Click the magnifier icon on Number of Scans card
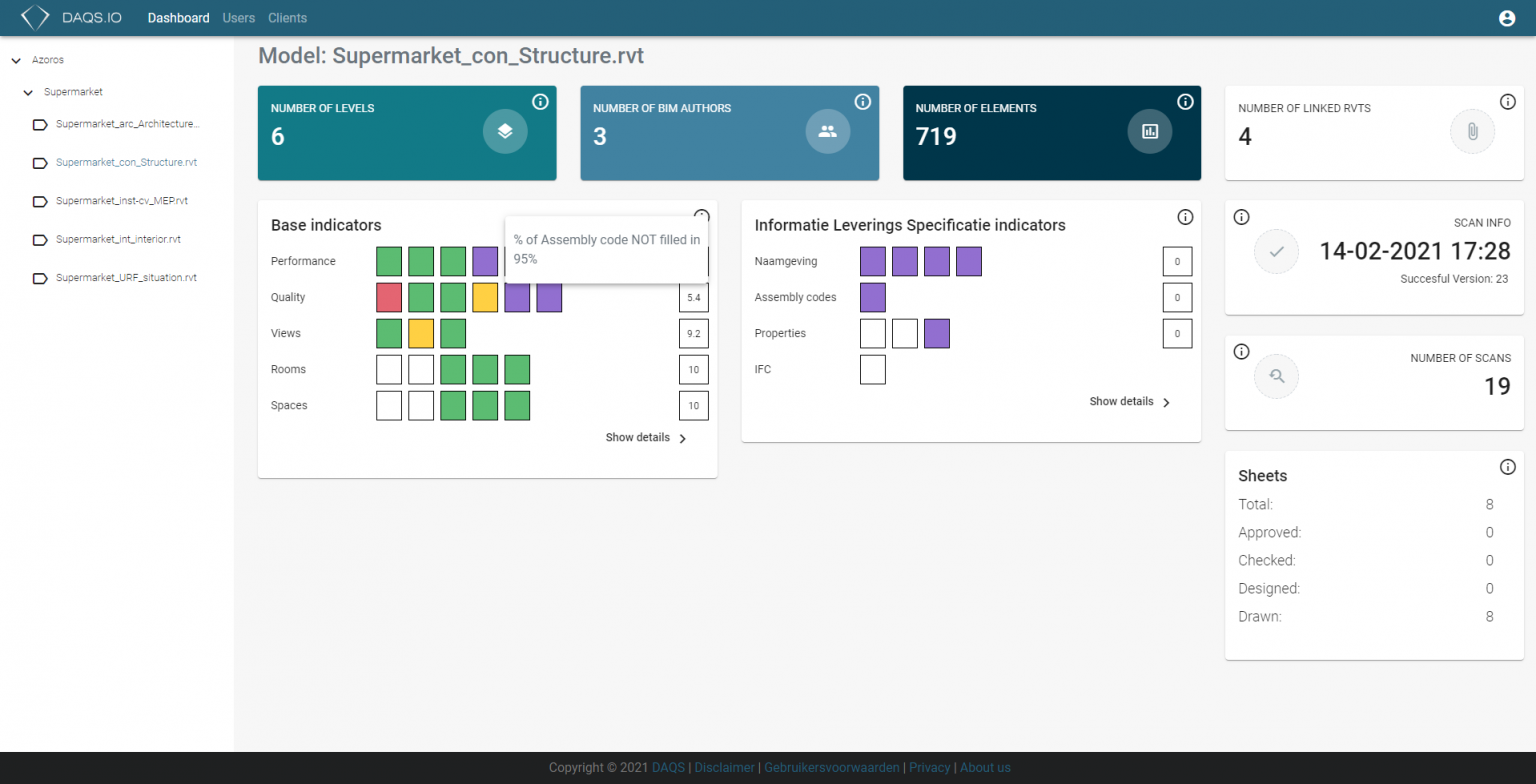Screen dimensions: 1536x784 [1276, 377]
